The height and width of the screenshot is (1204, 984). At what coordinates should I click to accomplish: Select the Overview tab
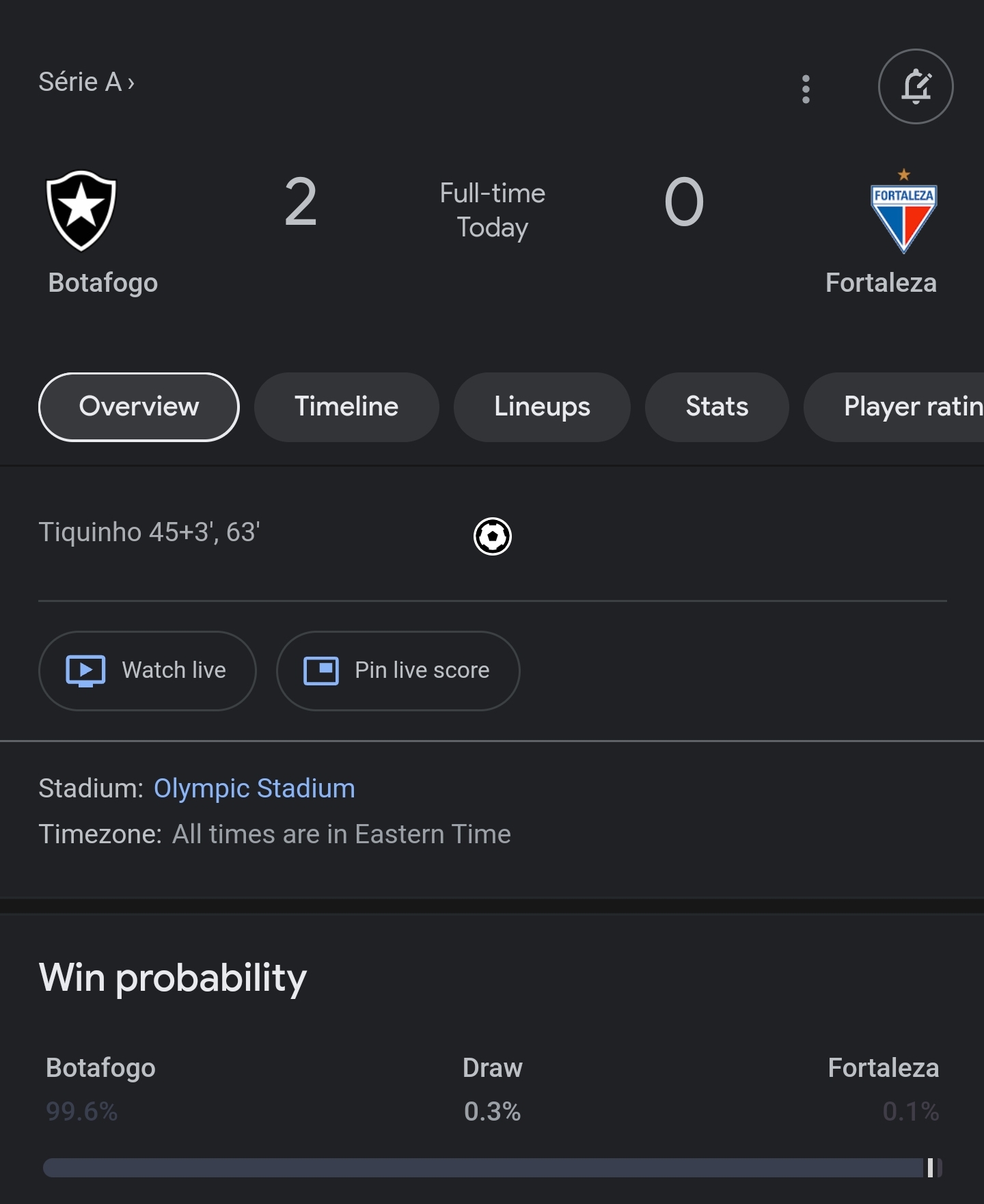click(139, 407)
